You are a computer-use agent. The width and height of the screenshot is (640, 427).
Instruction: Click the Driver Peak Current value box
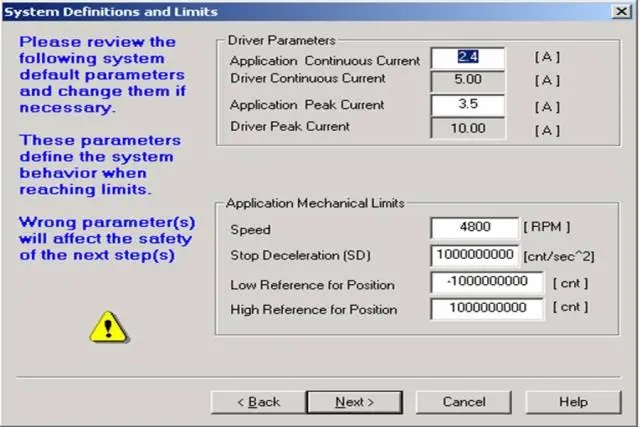(x=468, y=128)
